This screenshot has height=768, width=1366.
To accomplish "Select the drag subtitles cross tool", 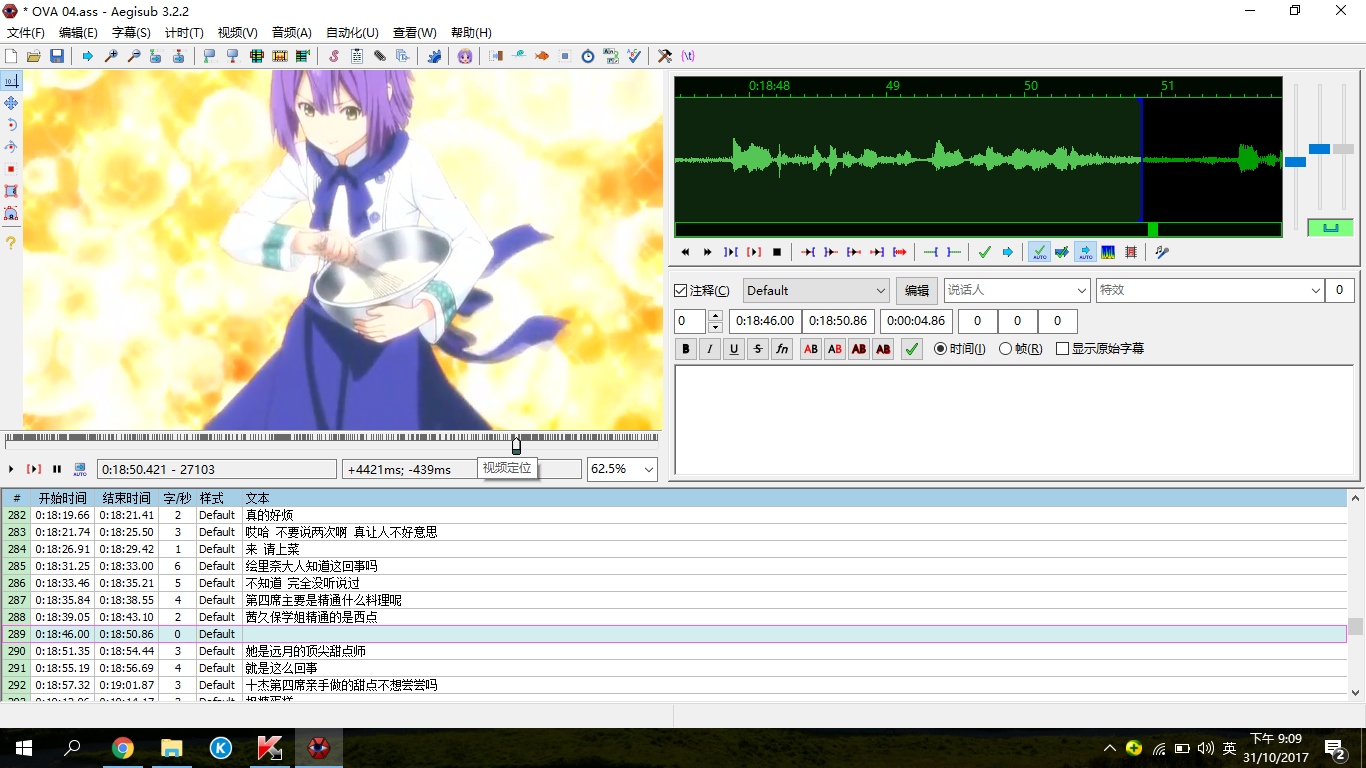I will pyautogui.click(x=11, y=103).
